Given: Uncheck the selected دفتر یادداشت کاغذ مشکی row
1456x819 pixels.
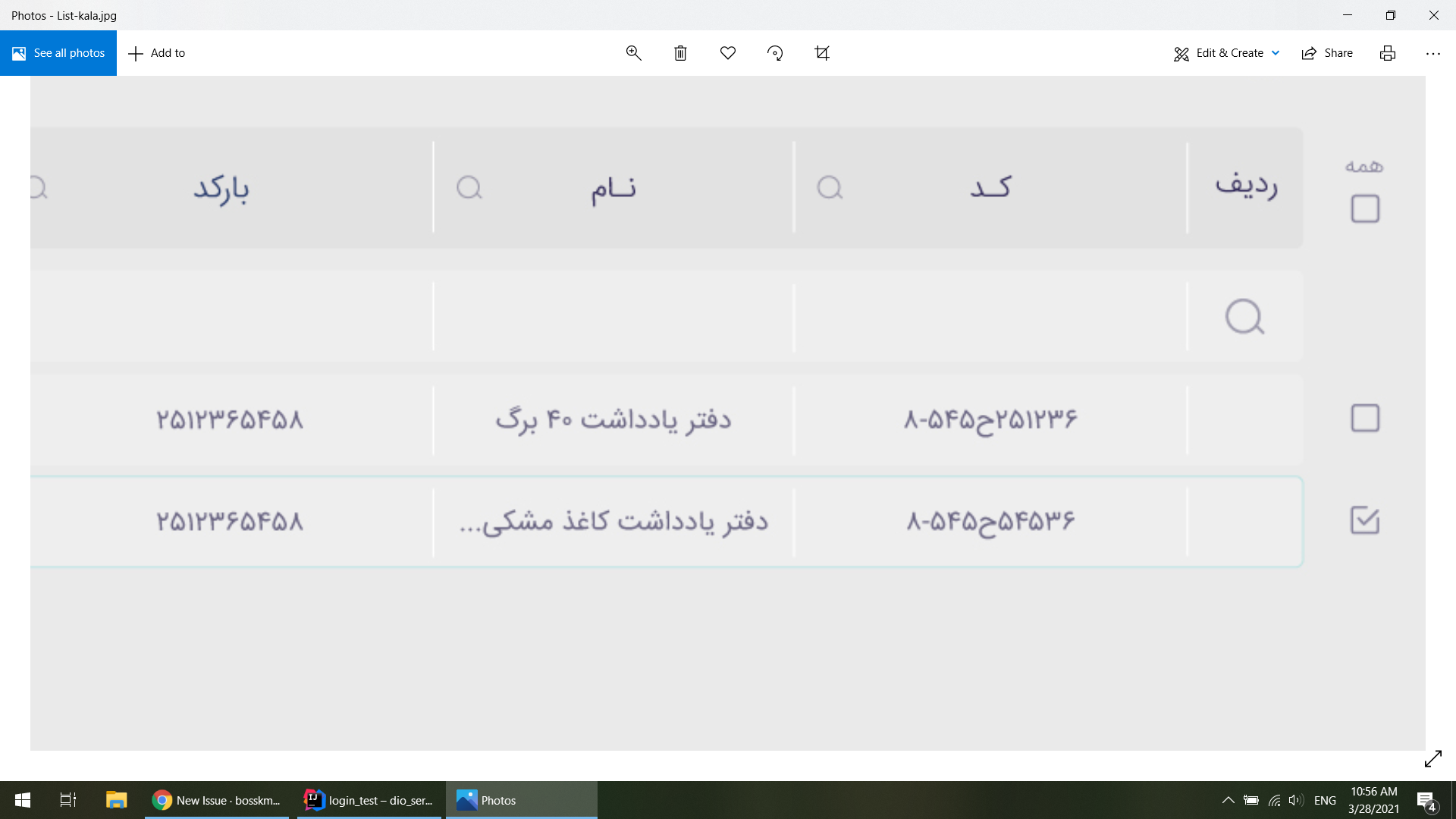Looking at the screenshot, I should point(1365,520).
